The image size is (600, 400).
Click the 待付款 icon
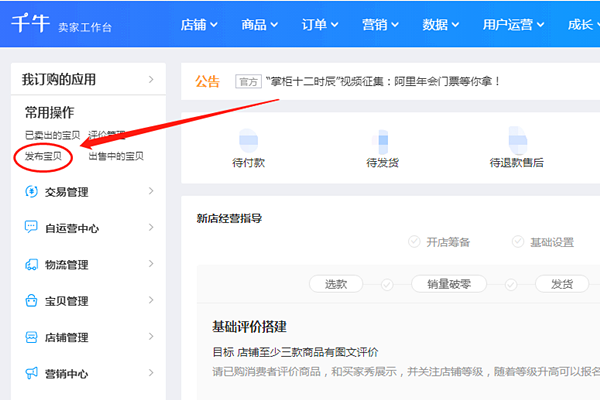point(248,140)
